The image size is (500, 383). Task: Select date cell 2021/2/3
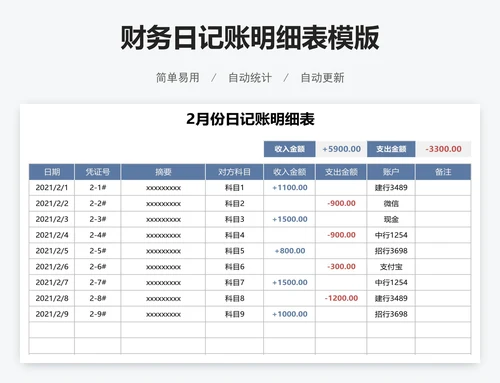coord(52,219)
